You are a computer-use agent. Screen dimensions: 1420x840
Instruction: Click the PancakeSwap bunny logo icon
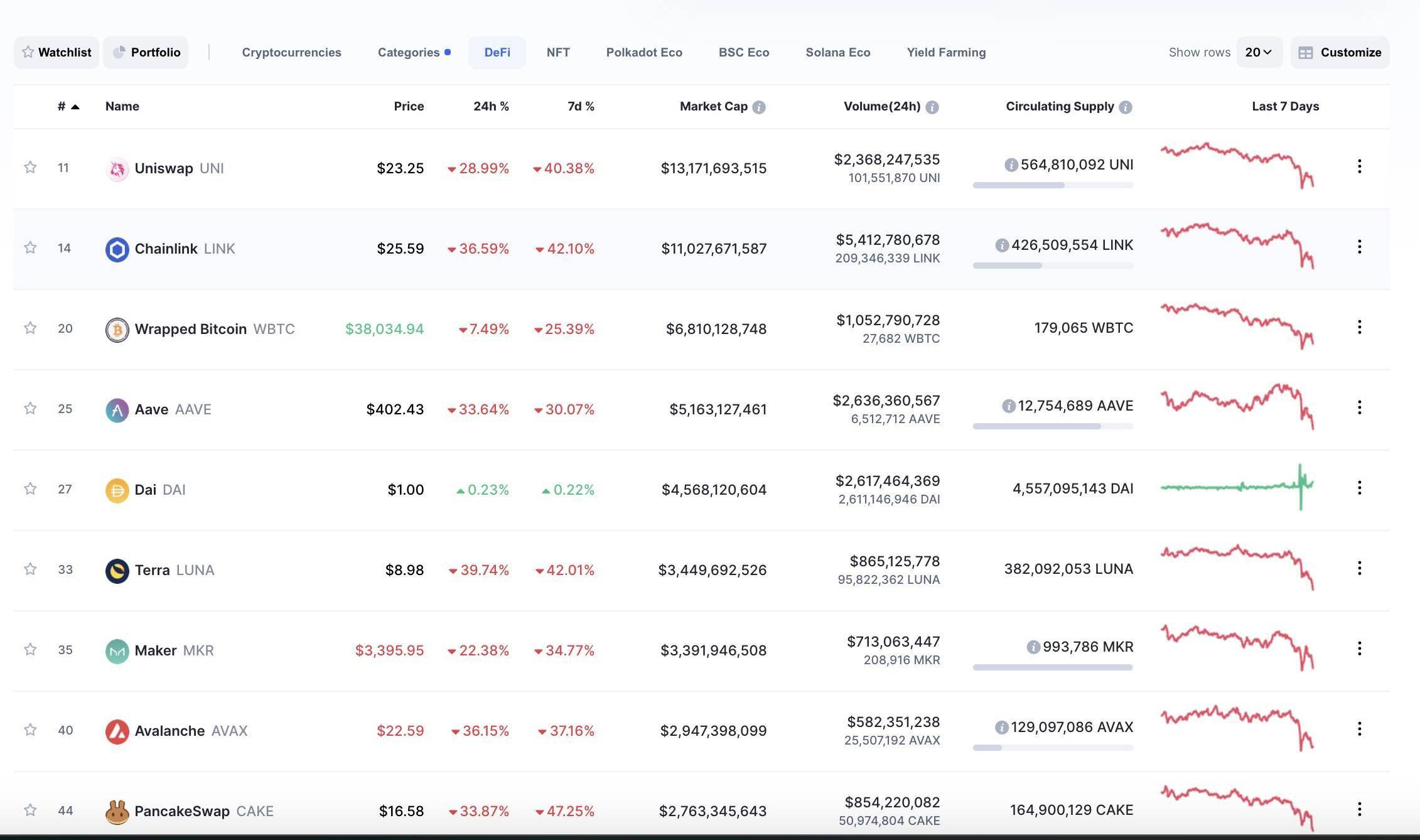click(117, 812)
